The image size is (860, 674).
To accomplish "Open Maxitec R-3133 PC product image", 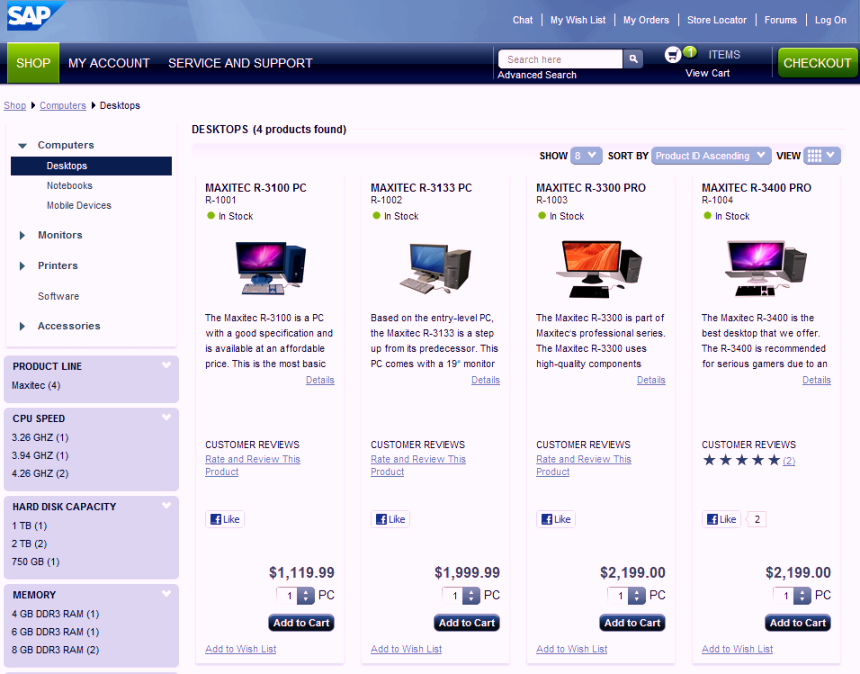I will 435,269.
